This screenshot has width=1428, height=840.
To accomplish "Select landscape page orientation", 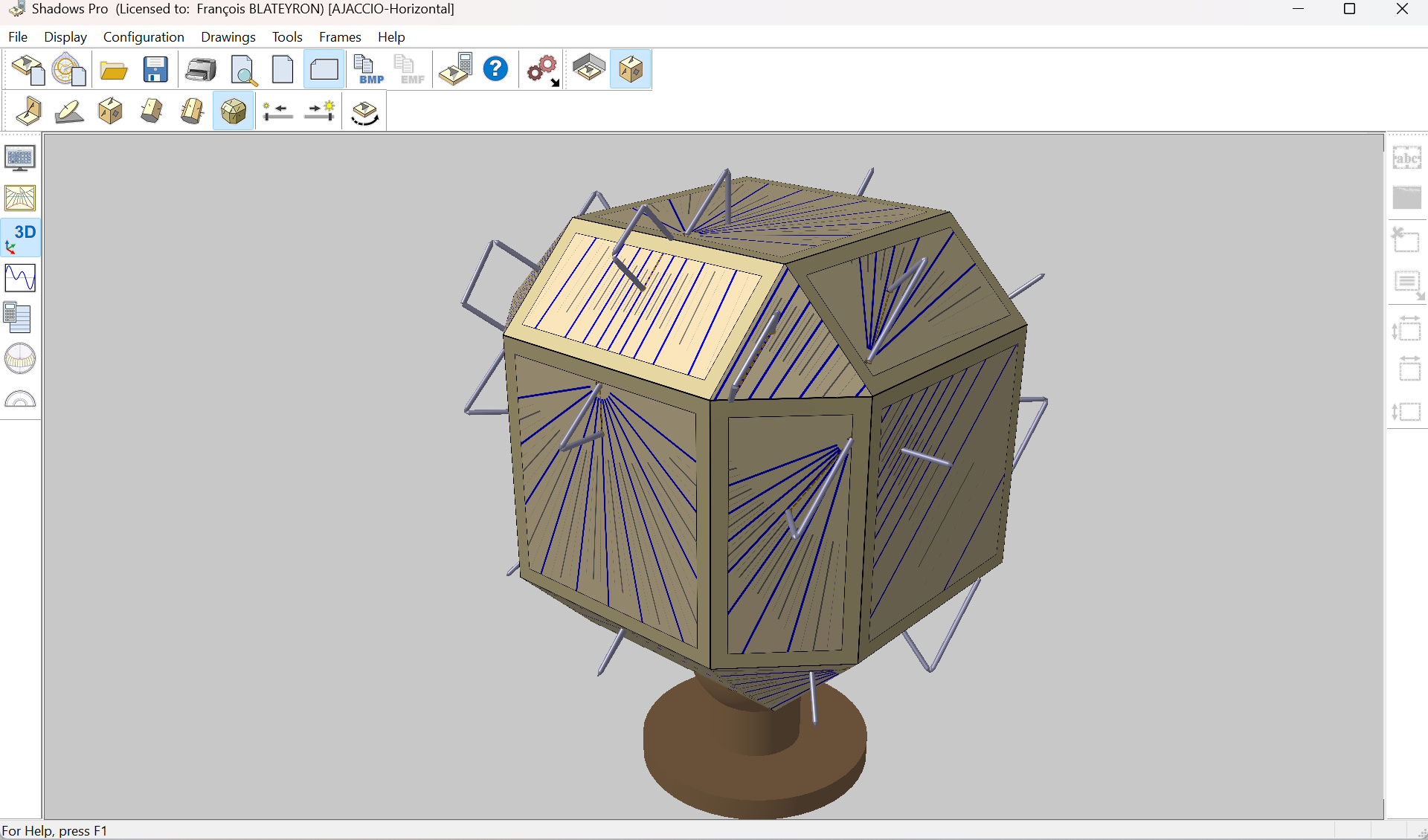I will (x=324, y=70).
